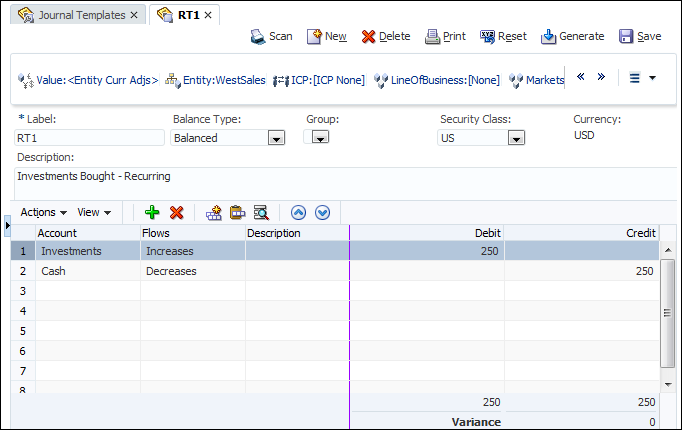Viewport: 682px width, 430px height.
Task: Click the Flows column header
Action: (x=193, y=233)
